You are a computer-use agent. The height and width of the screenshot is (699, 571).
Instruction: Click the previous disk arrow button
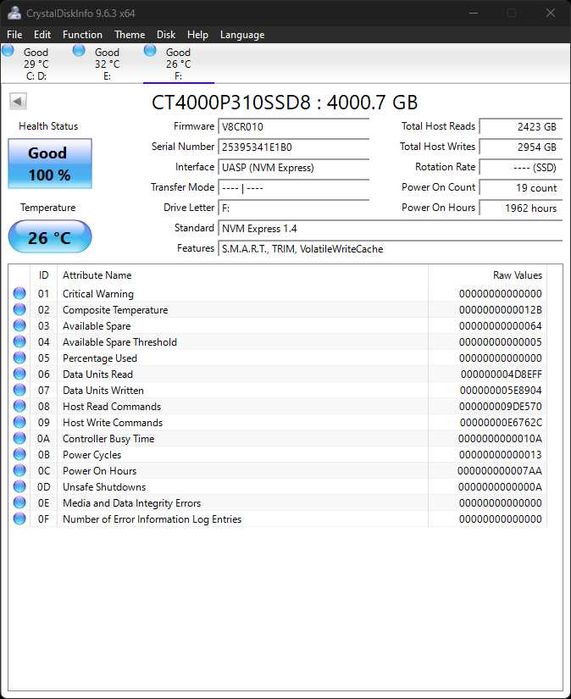(18, 101)
